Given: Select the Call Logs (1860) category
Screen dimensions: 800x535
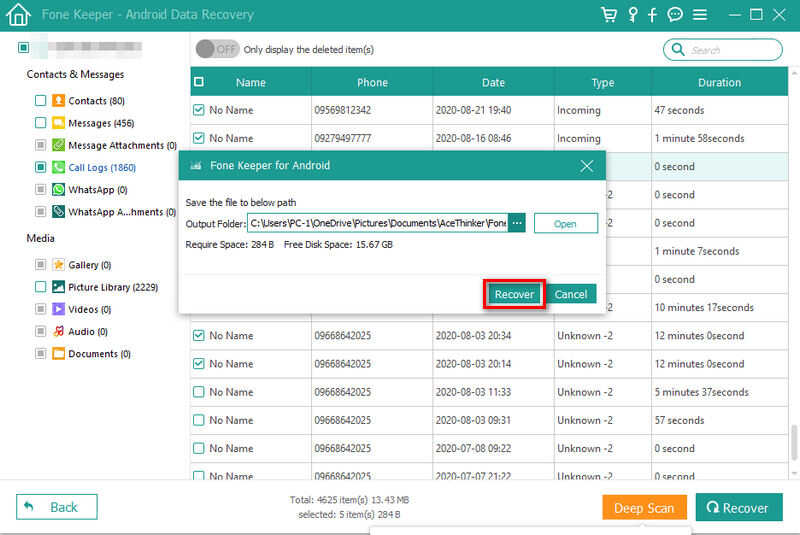Looking at the screenshot, I should click(x=102, y=167).
